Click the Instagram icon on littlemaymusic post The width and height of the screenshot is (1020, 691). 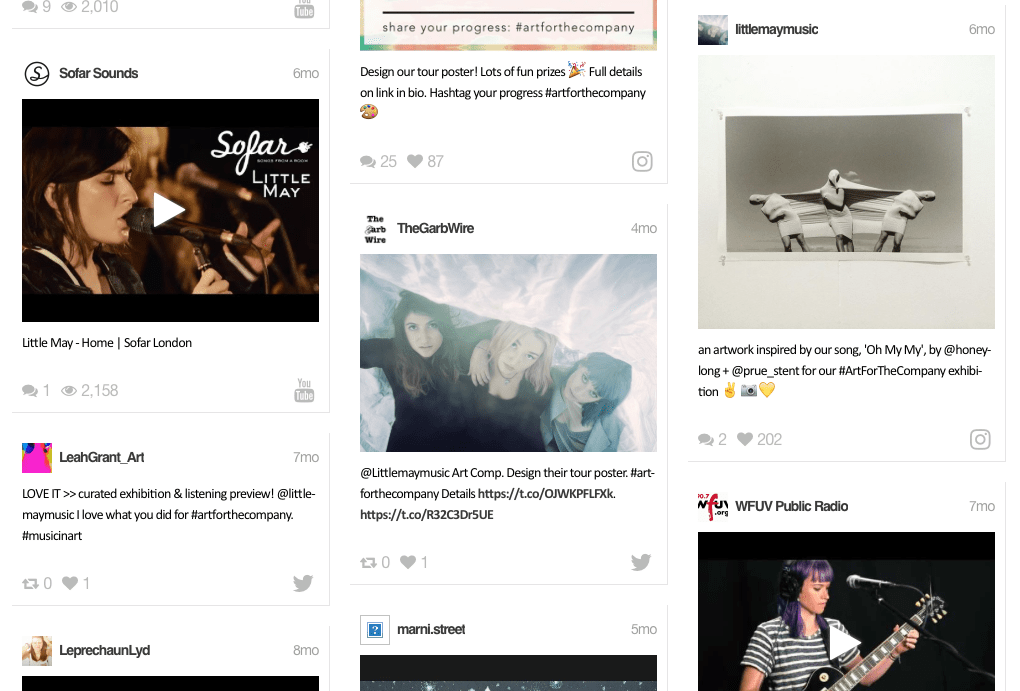[x=980, y=439]
